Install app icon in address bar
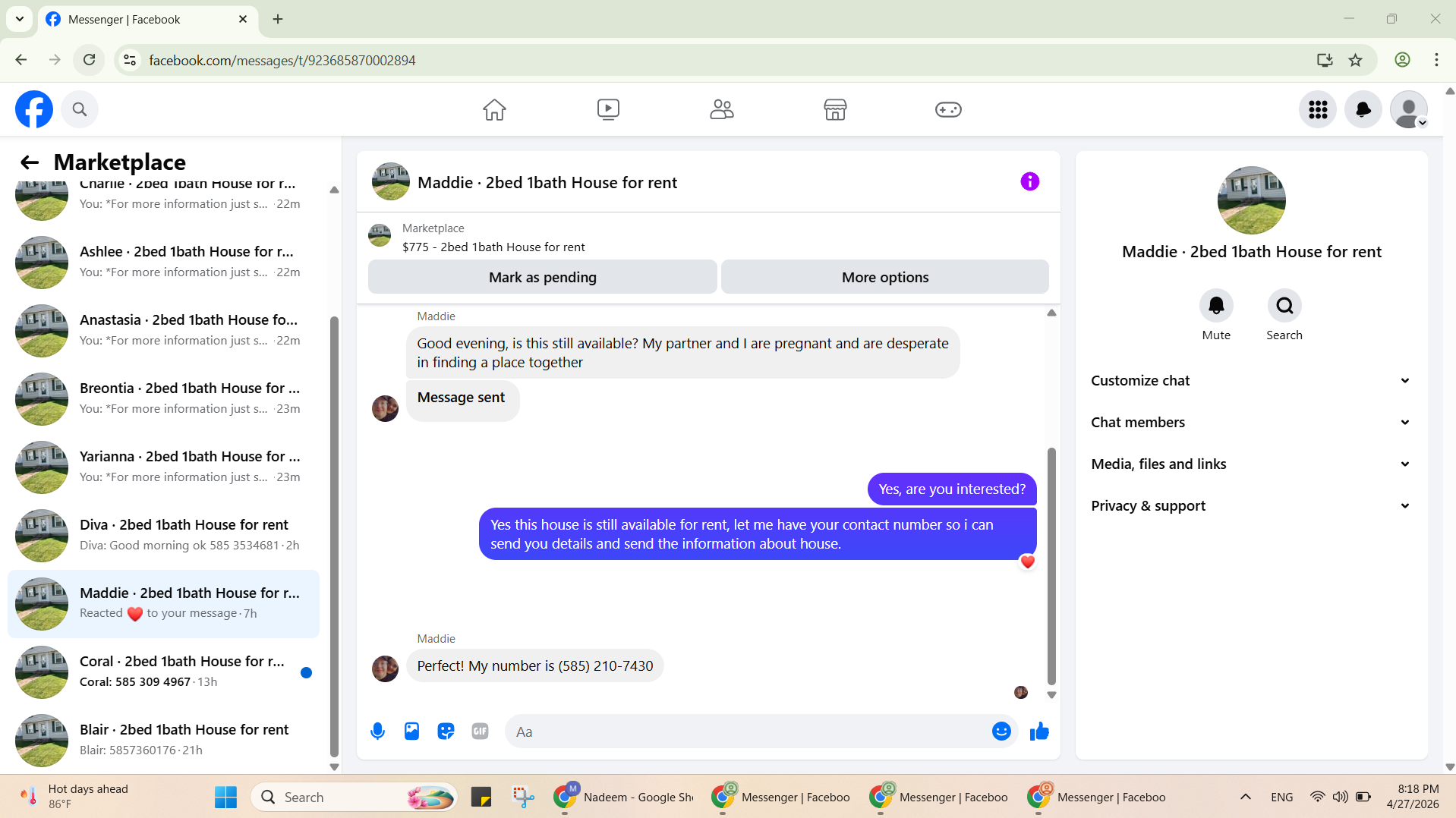This screenshot has height=818, width=1456. click(x=1325, y=60)
